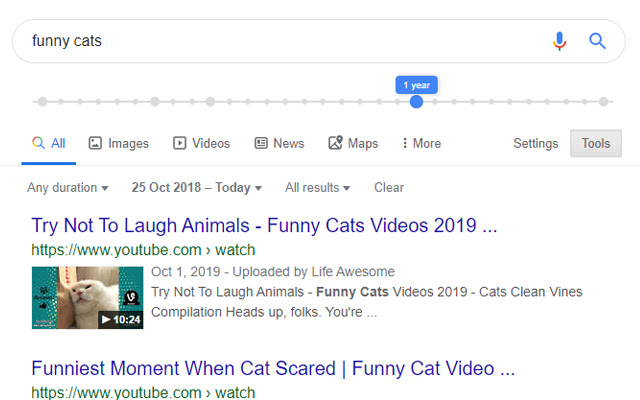Toggle the Tools button off

pyautogui.click(x=596, y=143)
